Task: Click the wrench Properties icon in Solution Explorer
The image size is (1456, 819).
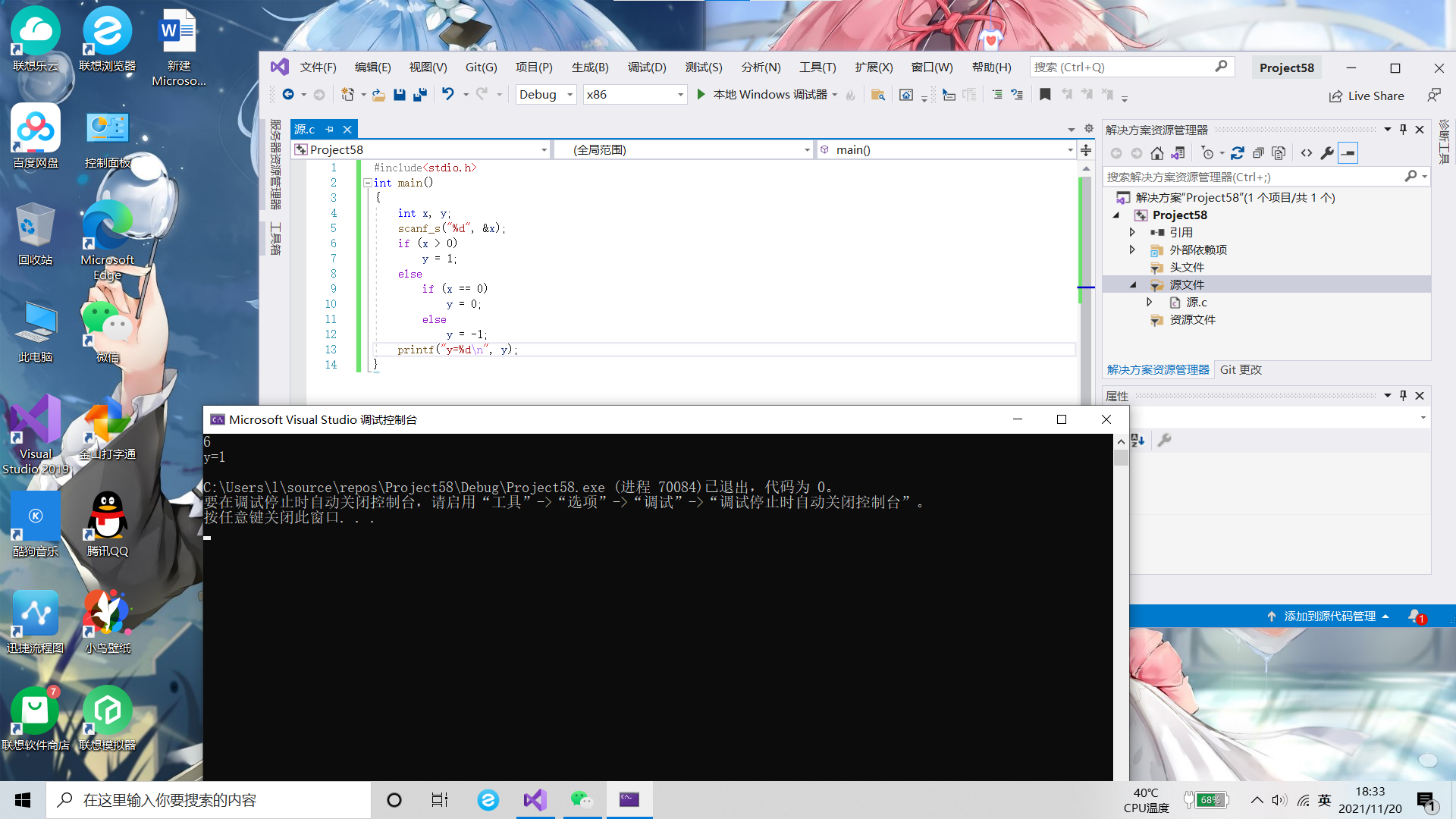Action: pos(1326,153)
